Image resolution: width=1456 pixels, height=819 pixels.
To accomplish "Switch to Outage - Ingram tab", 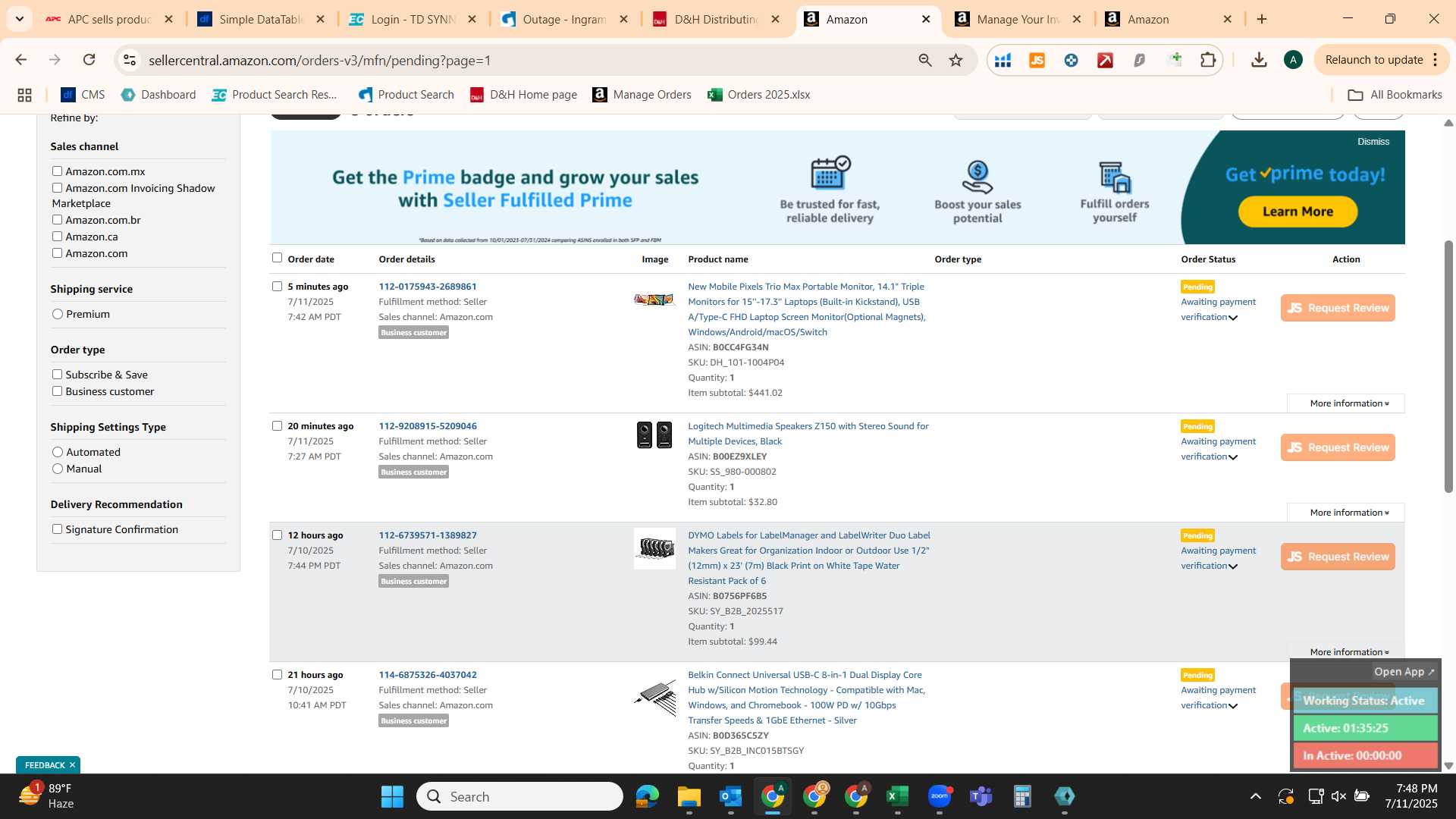I will coord(565,20).
